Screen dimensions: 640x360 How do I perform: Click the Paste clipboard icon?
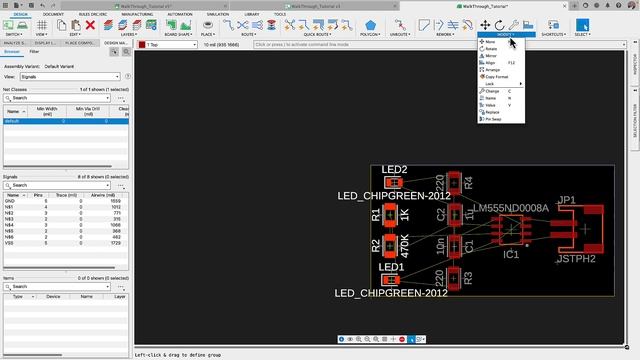click(76, 25)
